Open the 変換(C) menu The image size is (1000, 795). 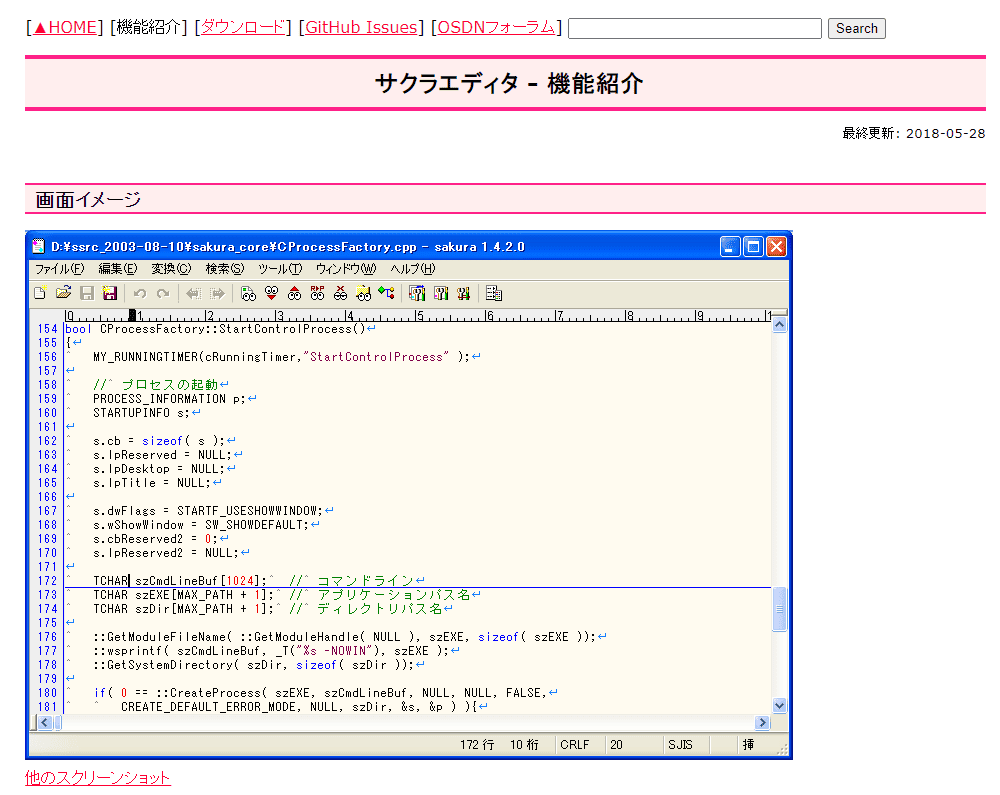[x=171, y=269]
